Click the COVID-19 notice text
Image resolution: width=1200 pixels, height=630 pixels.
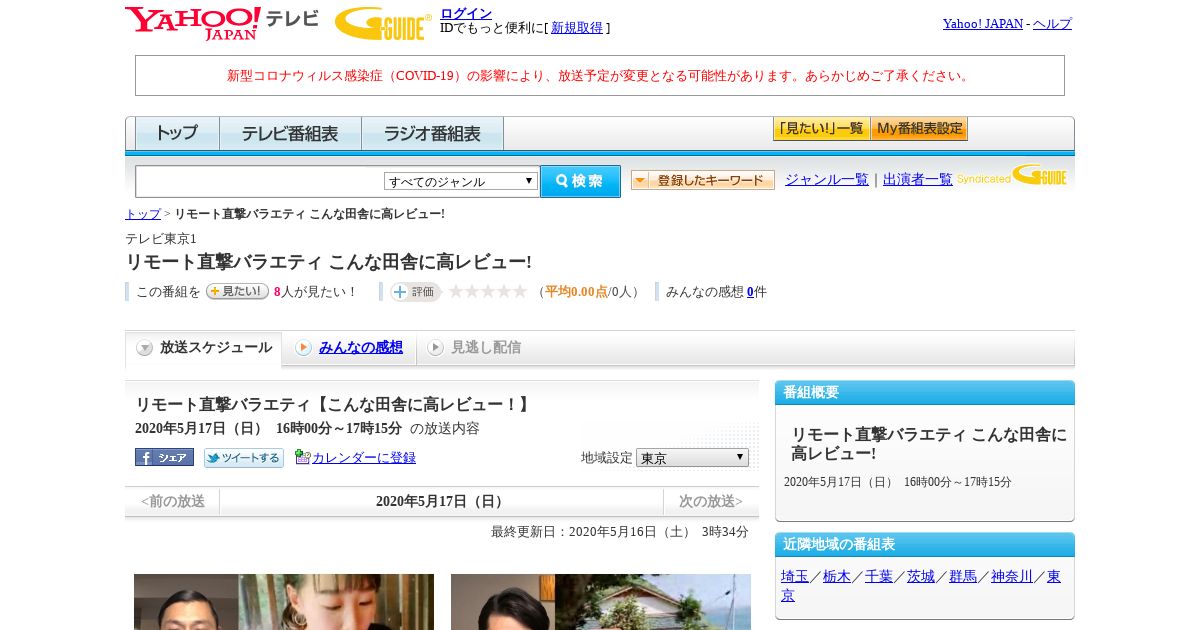coord(600,75)
